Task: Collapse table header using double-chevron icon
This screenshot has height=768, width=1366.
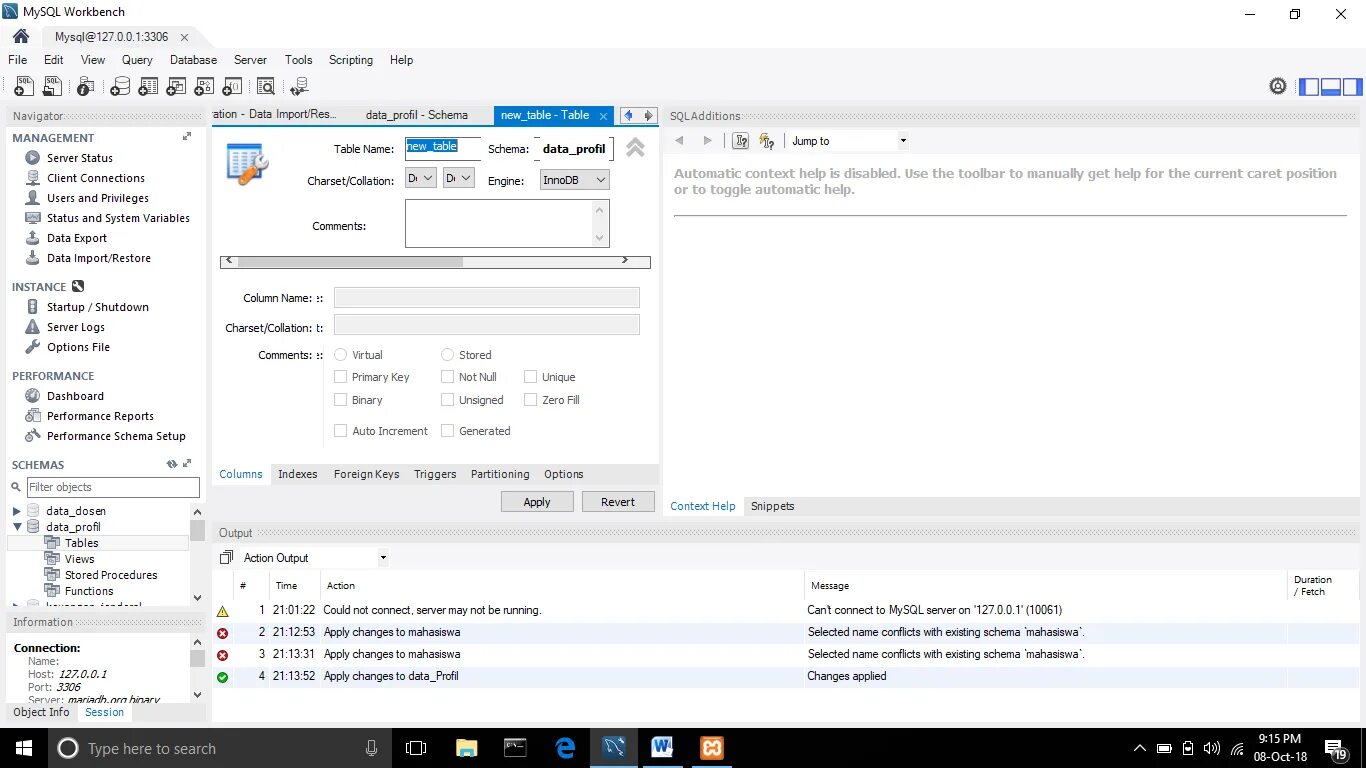Action: click(635, 148)
